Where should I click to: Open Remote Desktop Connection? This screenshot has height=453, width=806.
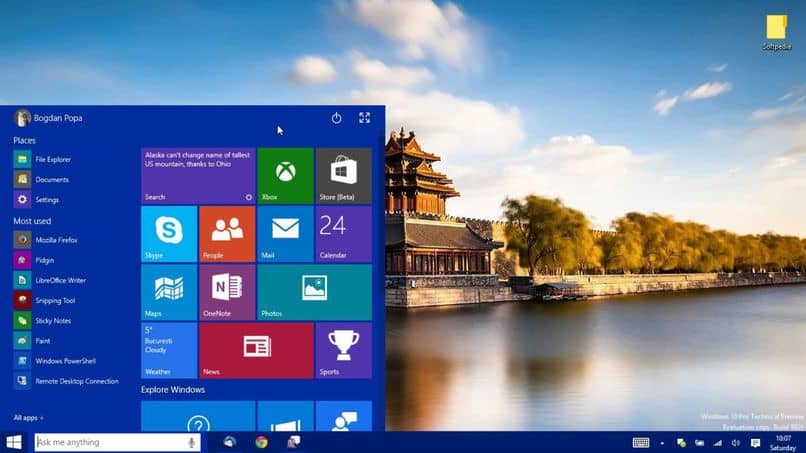[x=66, y=381]
